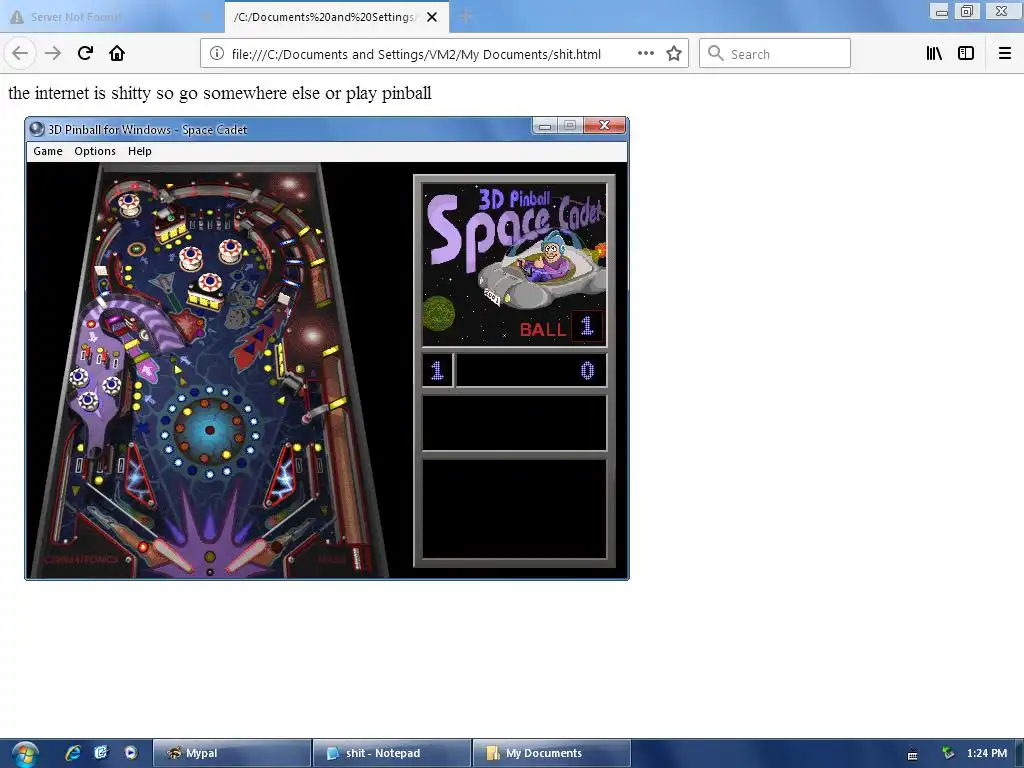This screenshot has height=768, width=1024.
Task: Click the page's 'play pinball' text
Action: coord(389,93)
